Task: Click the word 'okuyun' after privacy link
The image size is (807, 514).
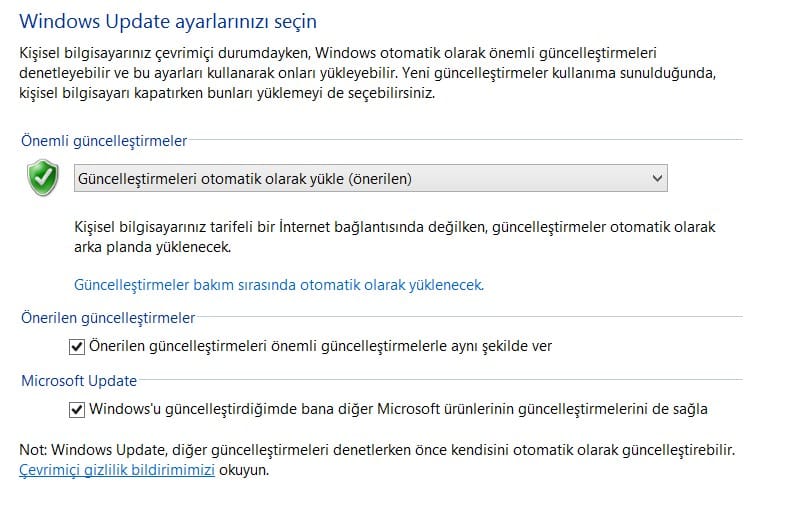Action: point(244,469)
